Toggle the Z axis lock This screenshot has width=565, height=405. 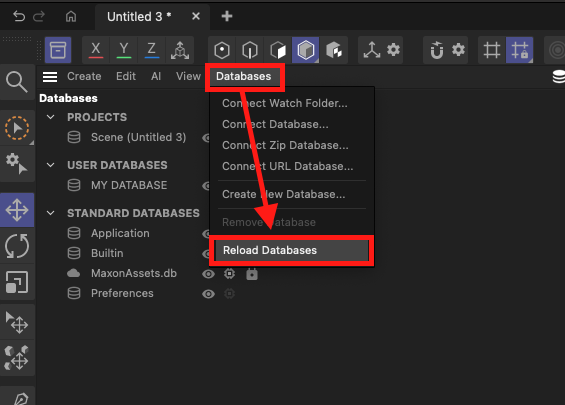151,50
